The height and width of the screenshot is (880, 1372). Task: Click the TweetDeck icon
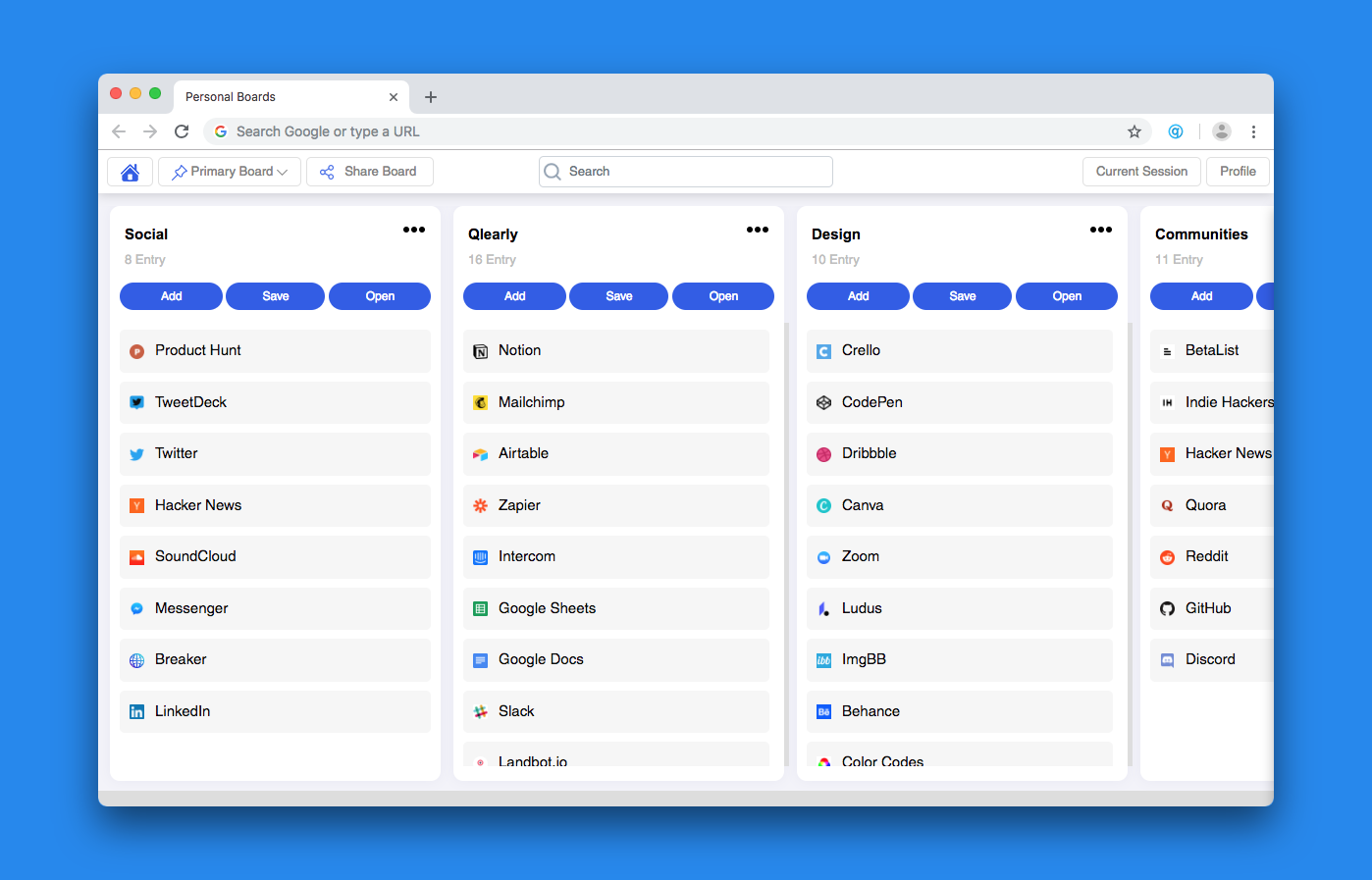point(137,402)
